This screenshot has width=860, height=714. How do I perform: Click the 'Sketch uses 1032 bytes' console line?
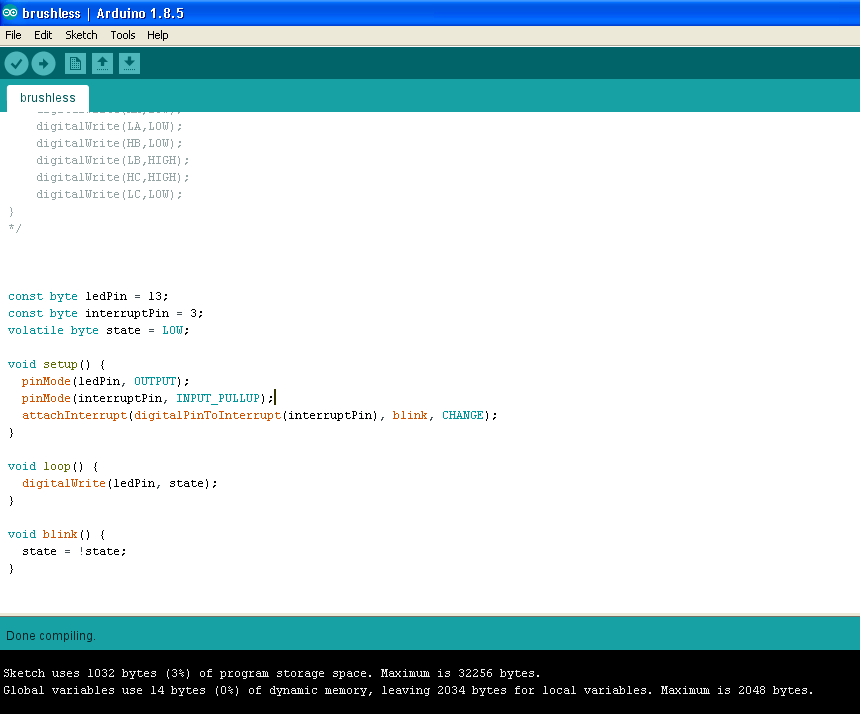(x=271, y=673)
